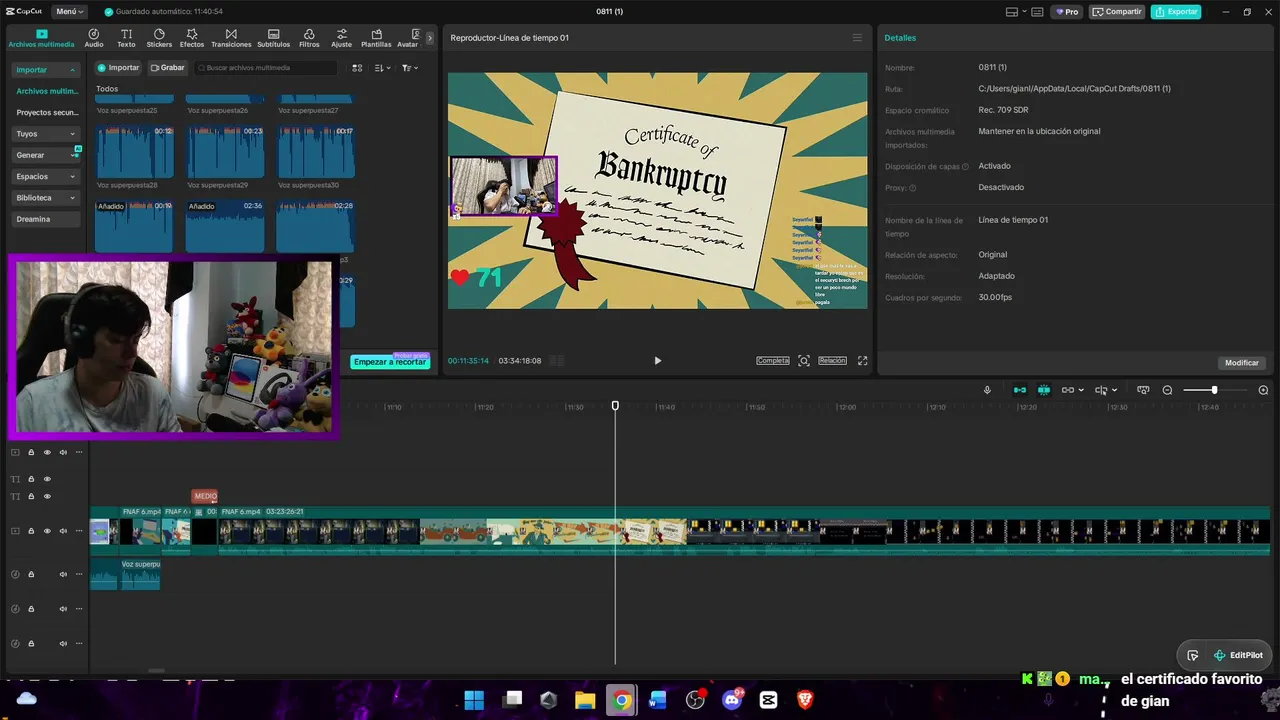Open Windows Start menu
1280x720 pixels.
click(474, 700)
